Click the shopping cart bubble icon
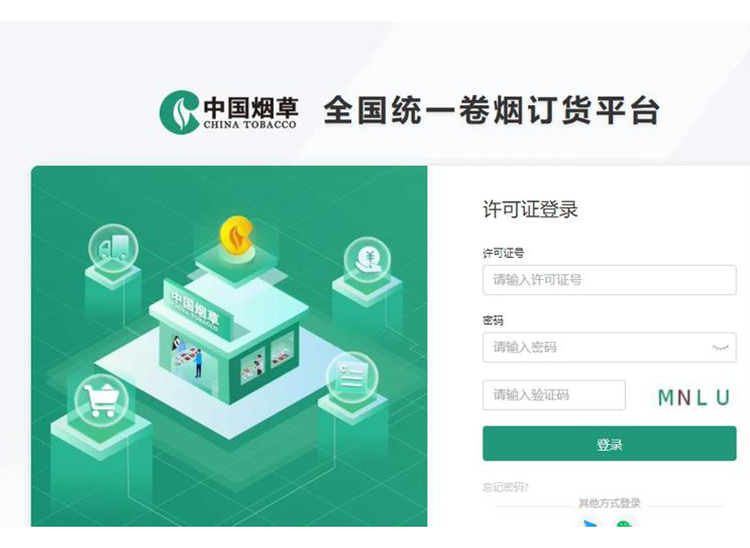Viewport: 750px width, 548px height. (x=101, y=400)
